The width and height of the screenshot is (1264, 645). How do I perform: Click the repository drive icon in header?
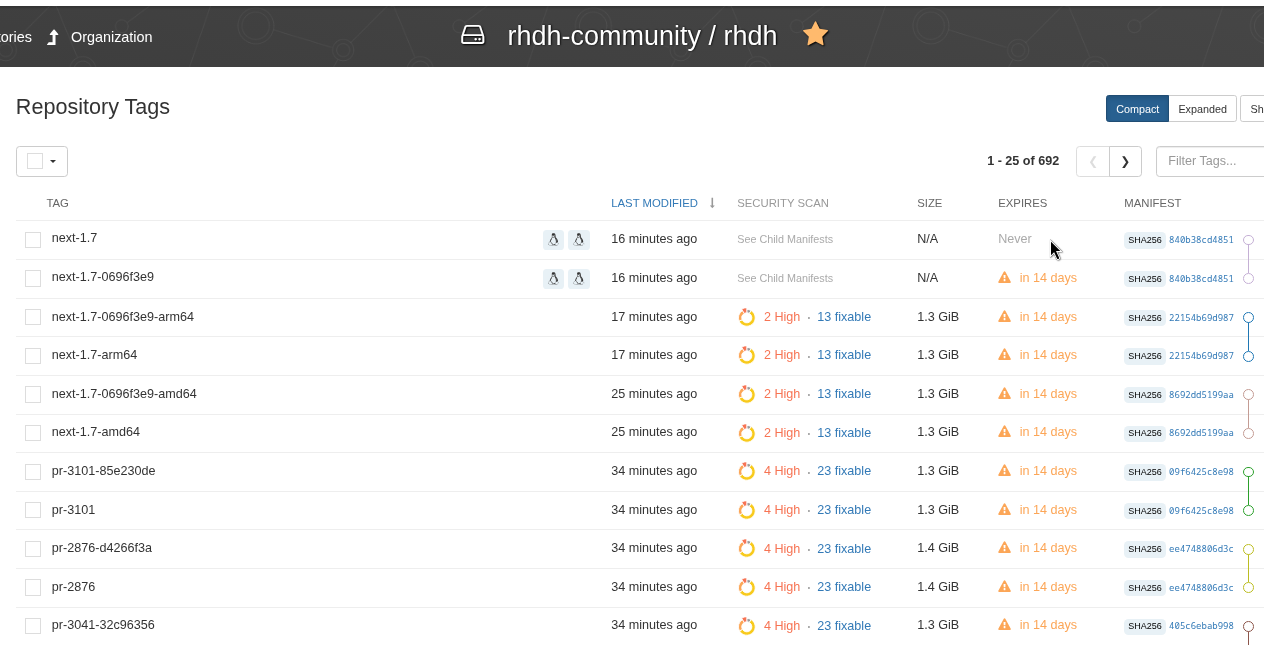pos(472,35)
